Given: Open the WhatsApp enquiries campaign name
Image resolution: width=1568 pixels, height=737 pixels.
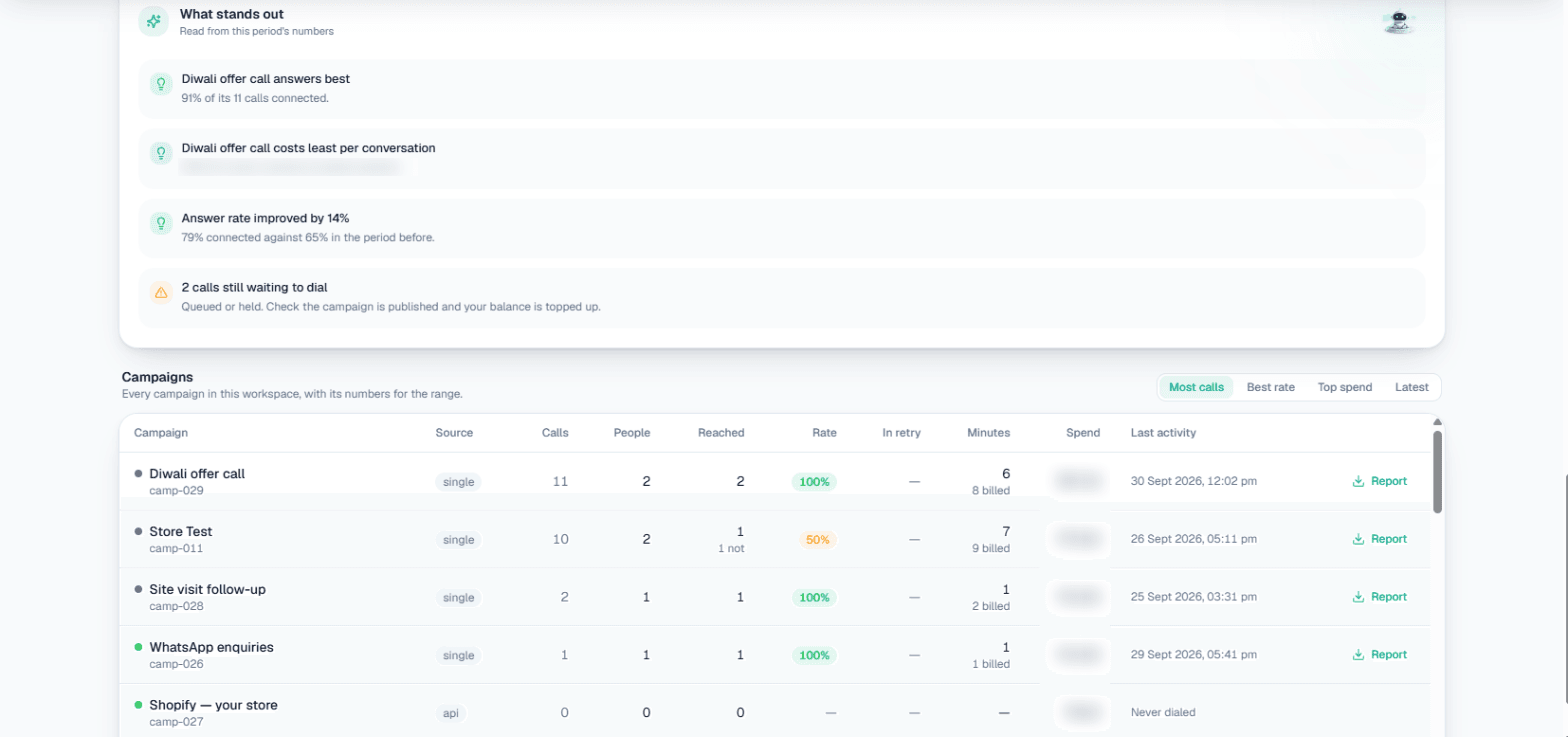Looking at the screenshot, I should coord(211,647).
